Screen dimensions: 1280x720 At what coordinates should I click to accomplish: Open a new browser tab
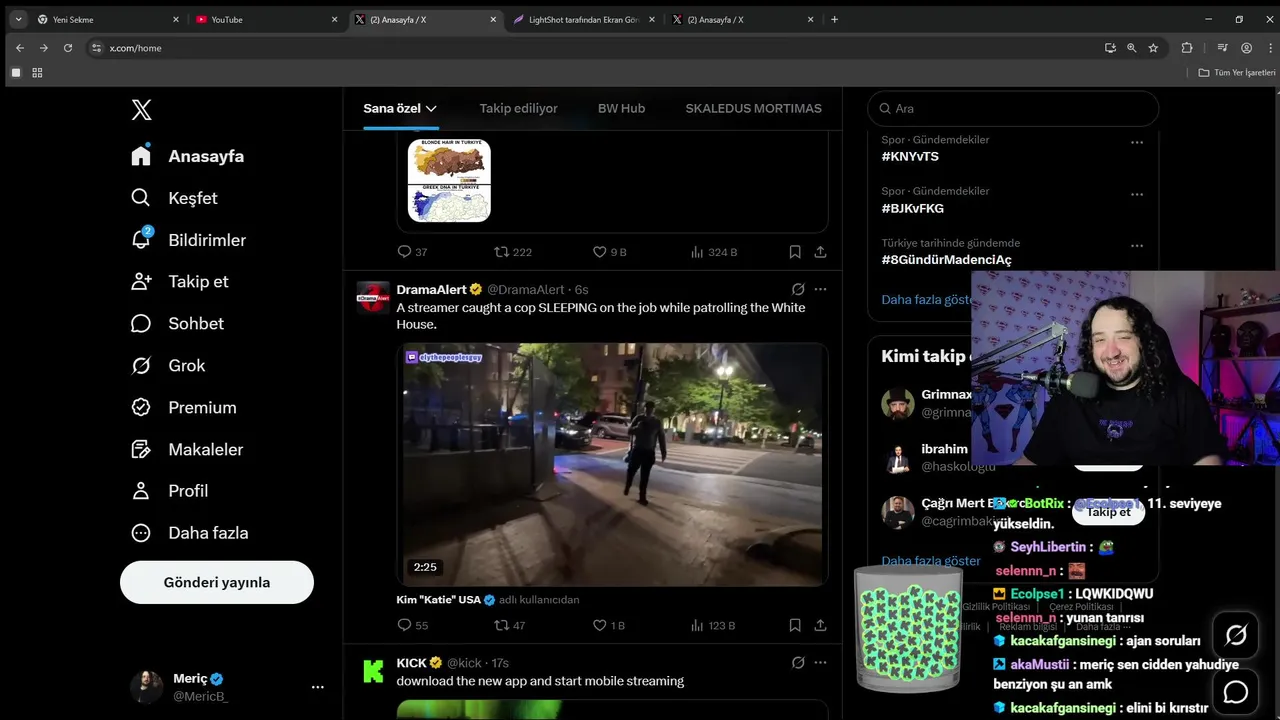coord(834,19)
